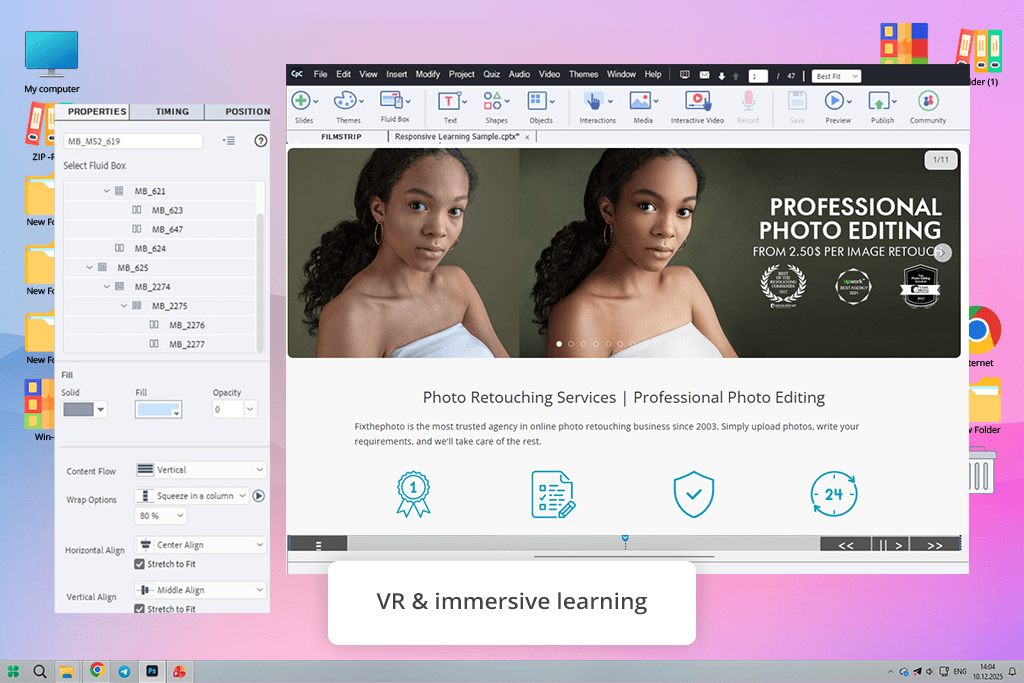Open the Slides tool in Captivate toolbar
The height and width of the screenshot is (683, 1024).
click(x=301, y=101)
